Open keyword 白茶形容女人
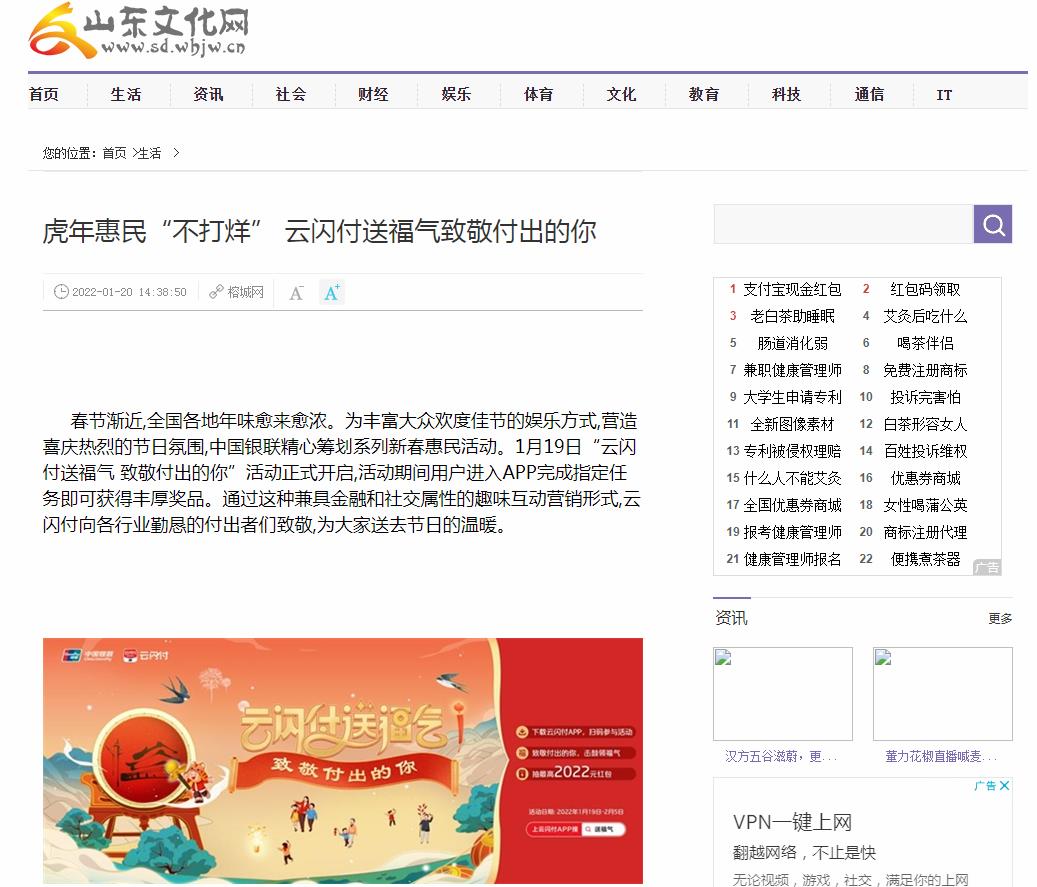The width and height of the screenshot is (1037, 887). (925, 425)
